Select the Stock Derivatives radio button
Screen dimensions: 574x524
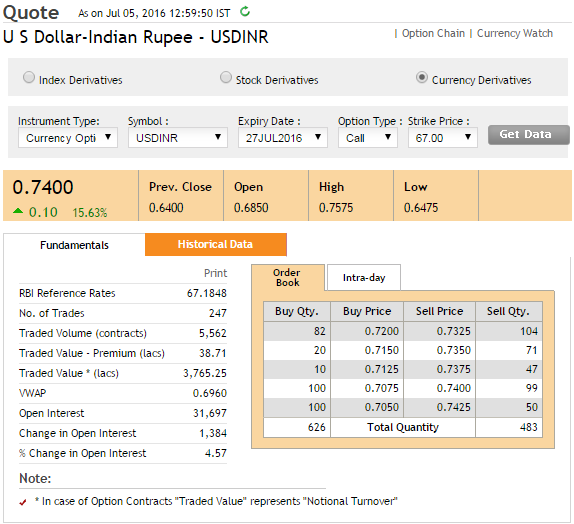coord(226,77)
